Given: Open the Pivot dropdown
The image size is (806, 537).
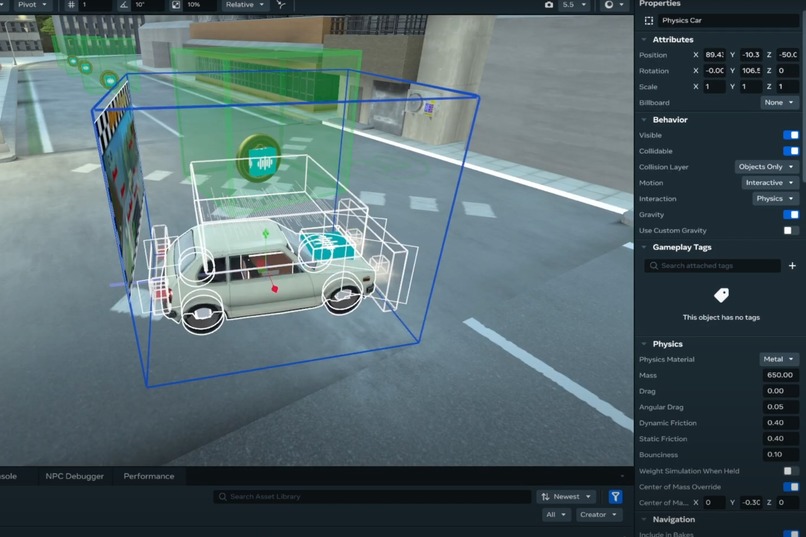Looking at the screenshot, I should [x=32, y=5].
